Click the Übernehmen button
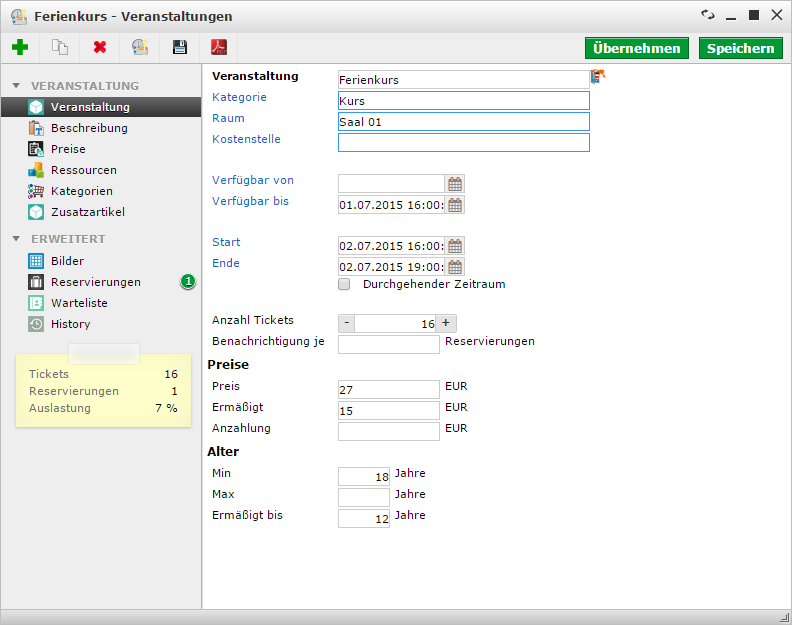 (636, 48)
